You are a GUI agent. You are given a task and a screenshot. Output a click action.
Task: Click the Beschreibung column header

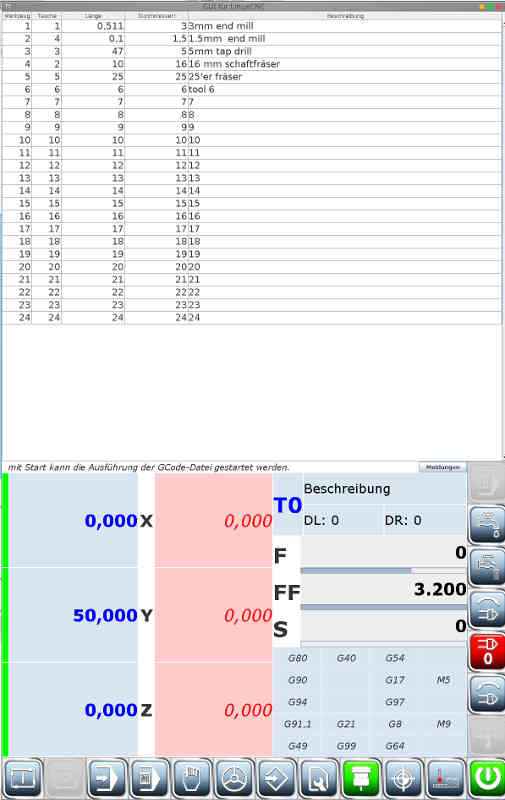(x=345, y=16)
